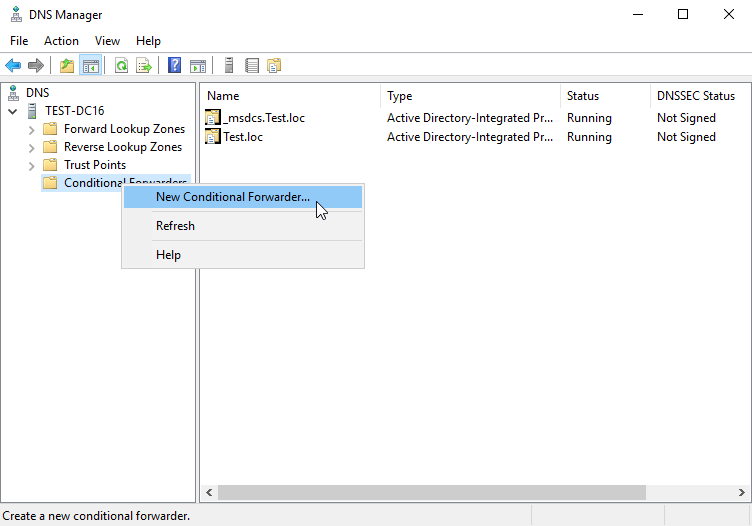Screen dimensions: 752x526
Task: Click the list view records toolbar icon
Action: click(252, 65)
